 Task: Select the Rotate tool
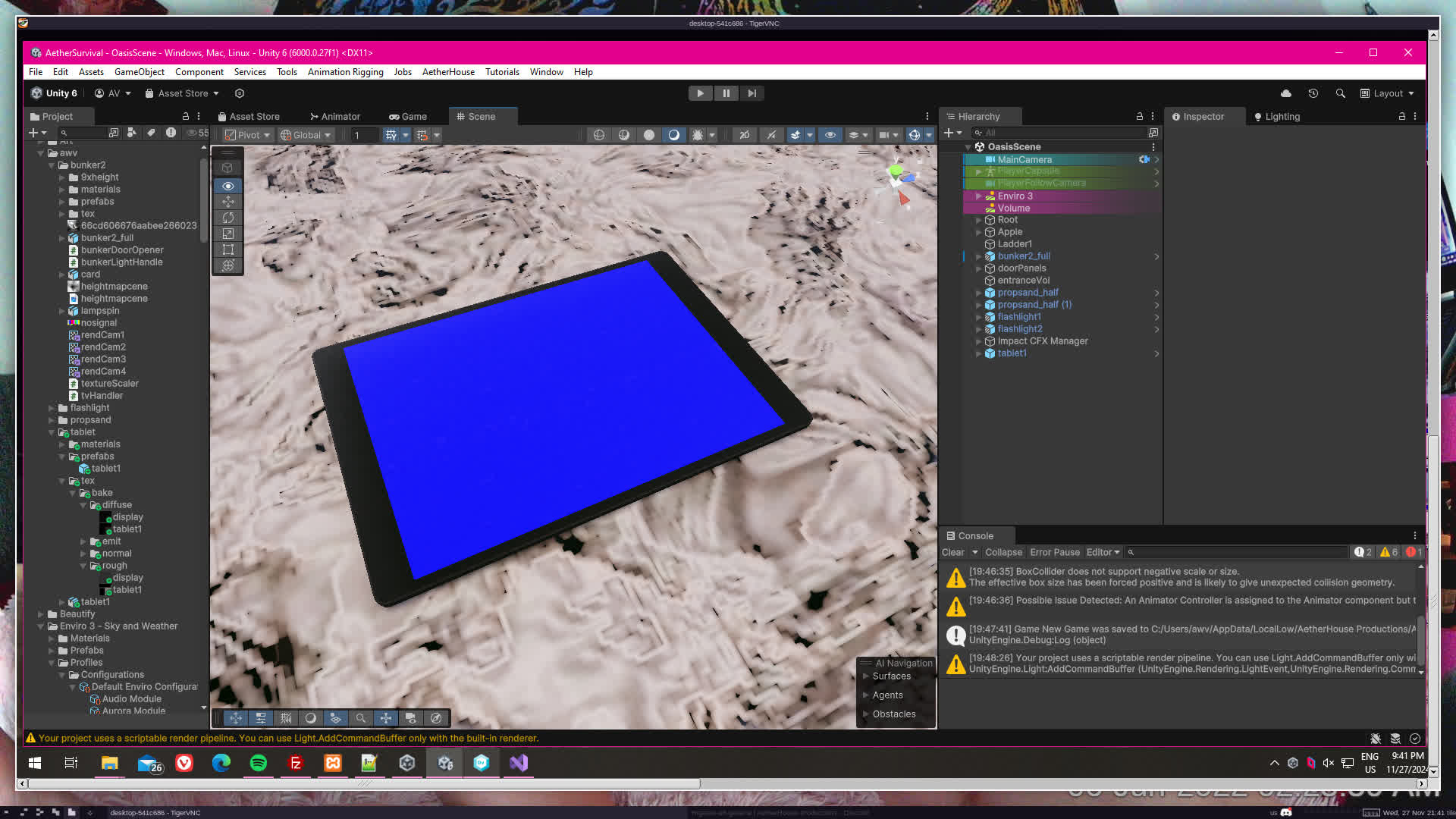tap(227, 218)
